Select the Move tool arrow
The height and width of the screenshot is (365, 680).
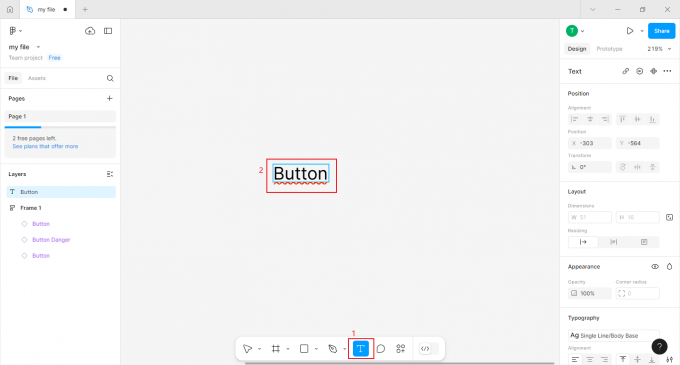pyautogui.click(x=247, y=349)
